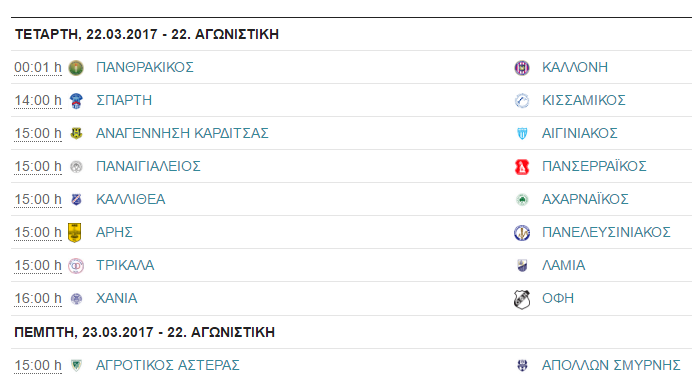
Task: Click the ΑΧΑΡΝΑΪΚΟΣ green crest icon
Action: 522,200
